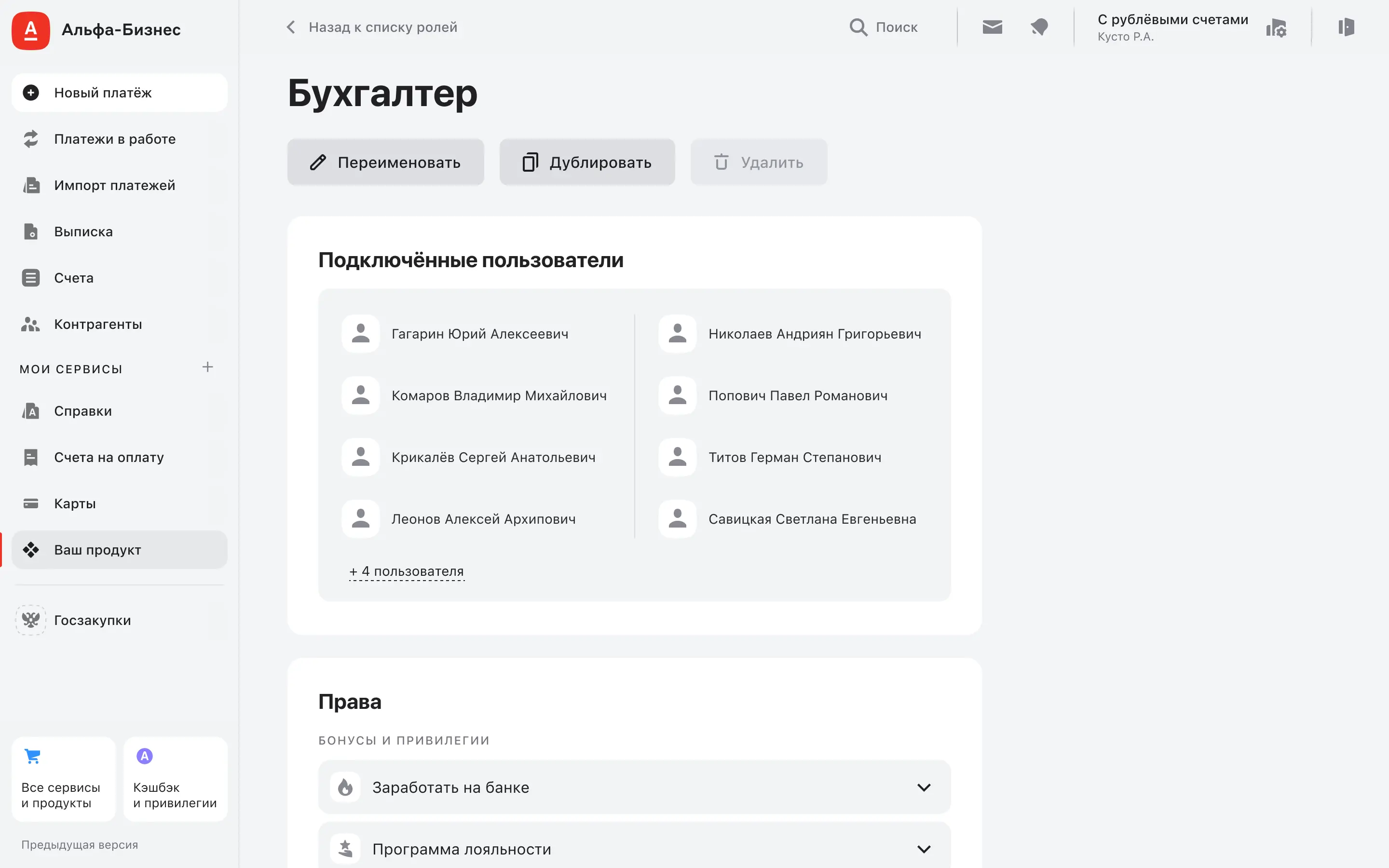Open Кэшбэк и привилегии tile
1389x868 pixels.
coord(175,778)
